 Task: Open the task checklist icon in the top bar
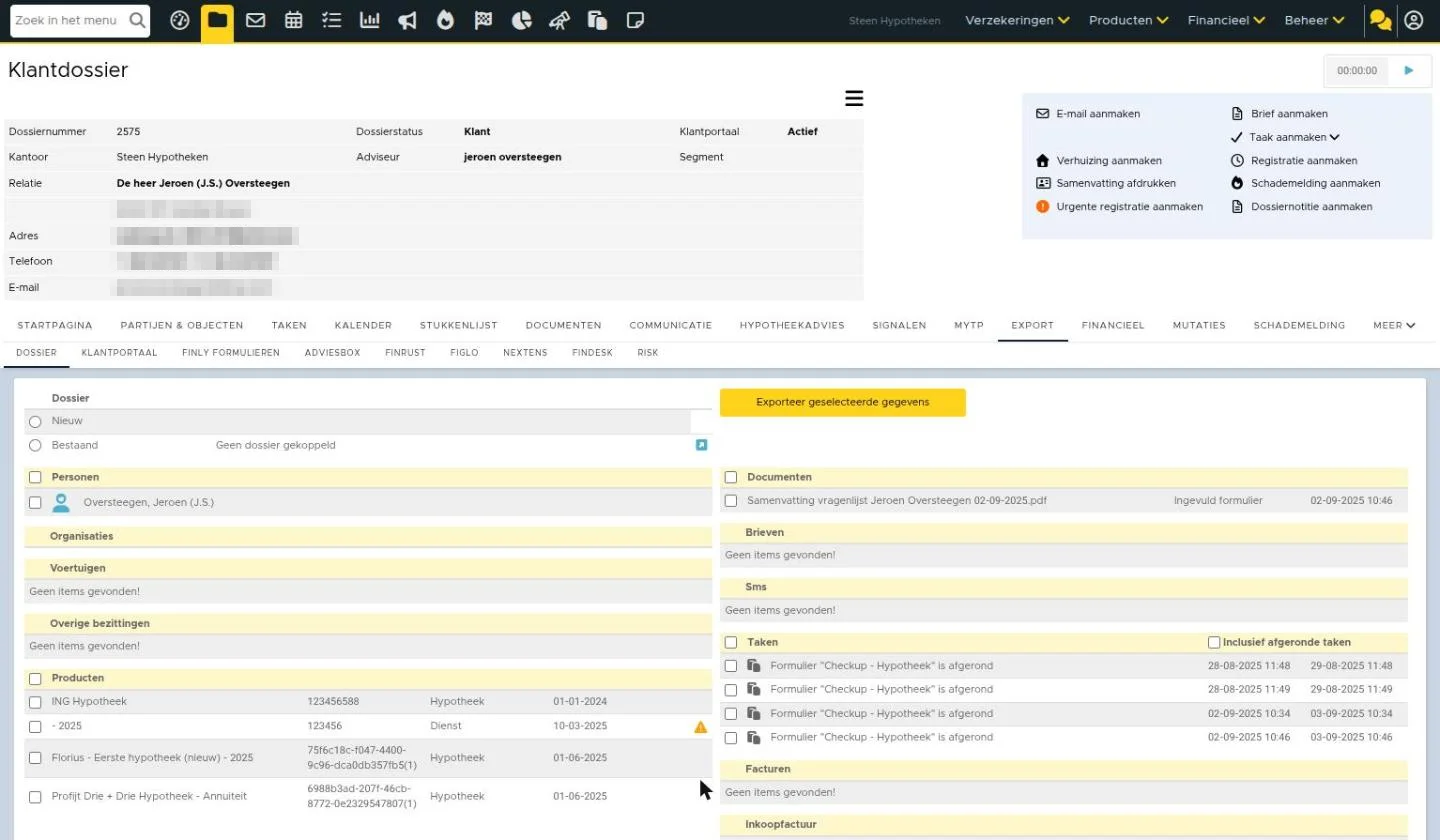coord(332,20)
